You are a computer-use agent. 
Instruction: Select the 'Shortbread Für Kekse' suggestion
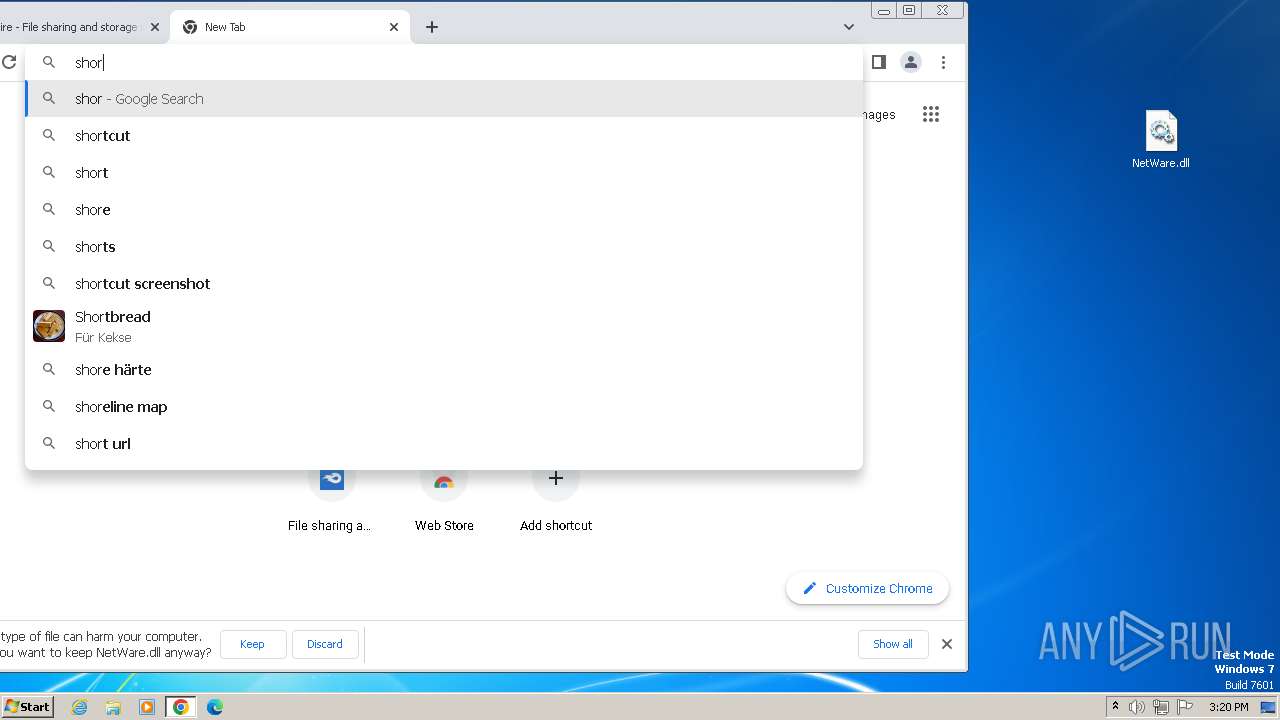[444, 326]
